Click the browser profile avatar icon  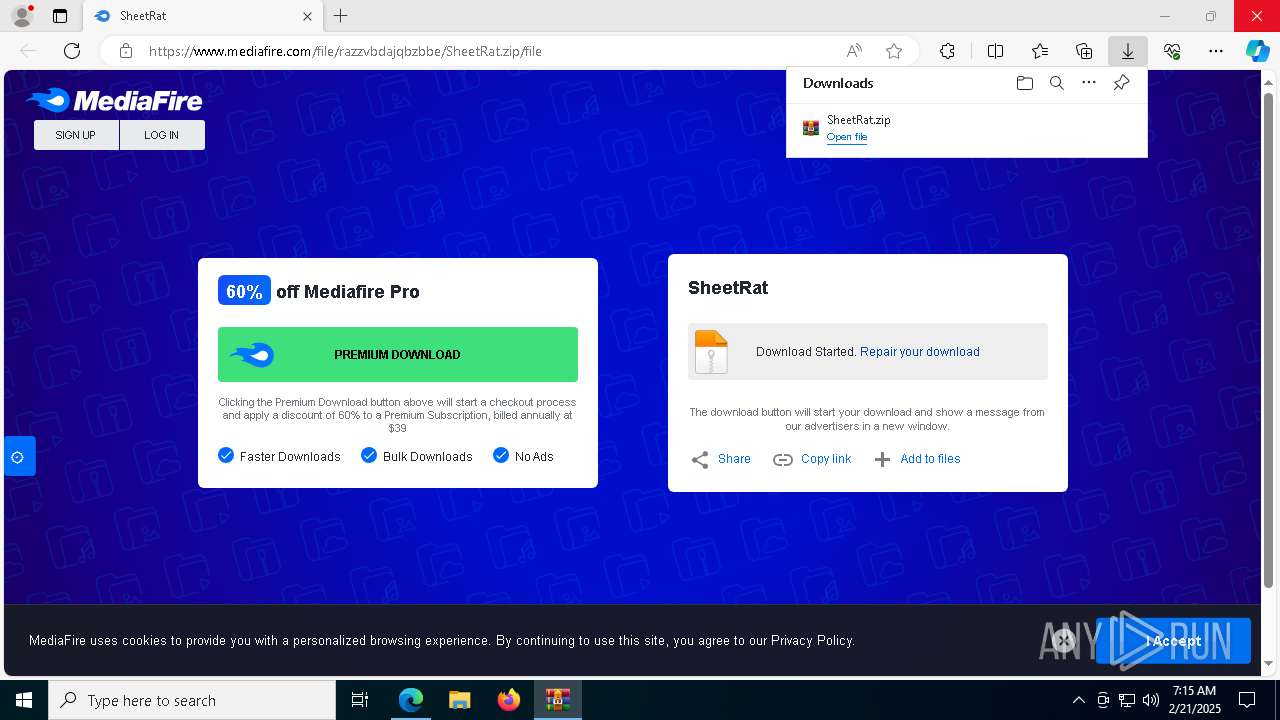tap(21, 16)
